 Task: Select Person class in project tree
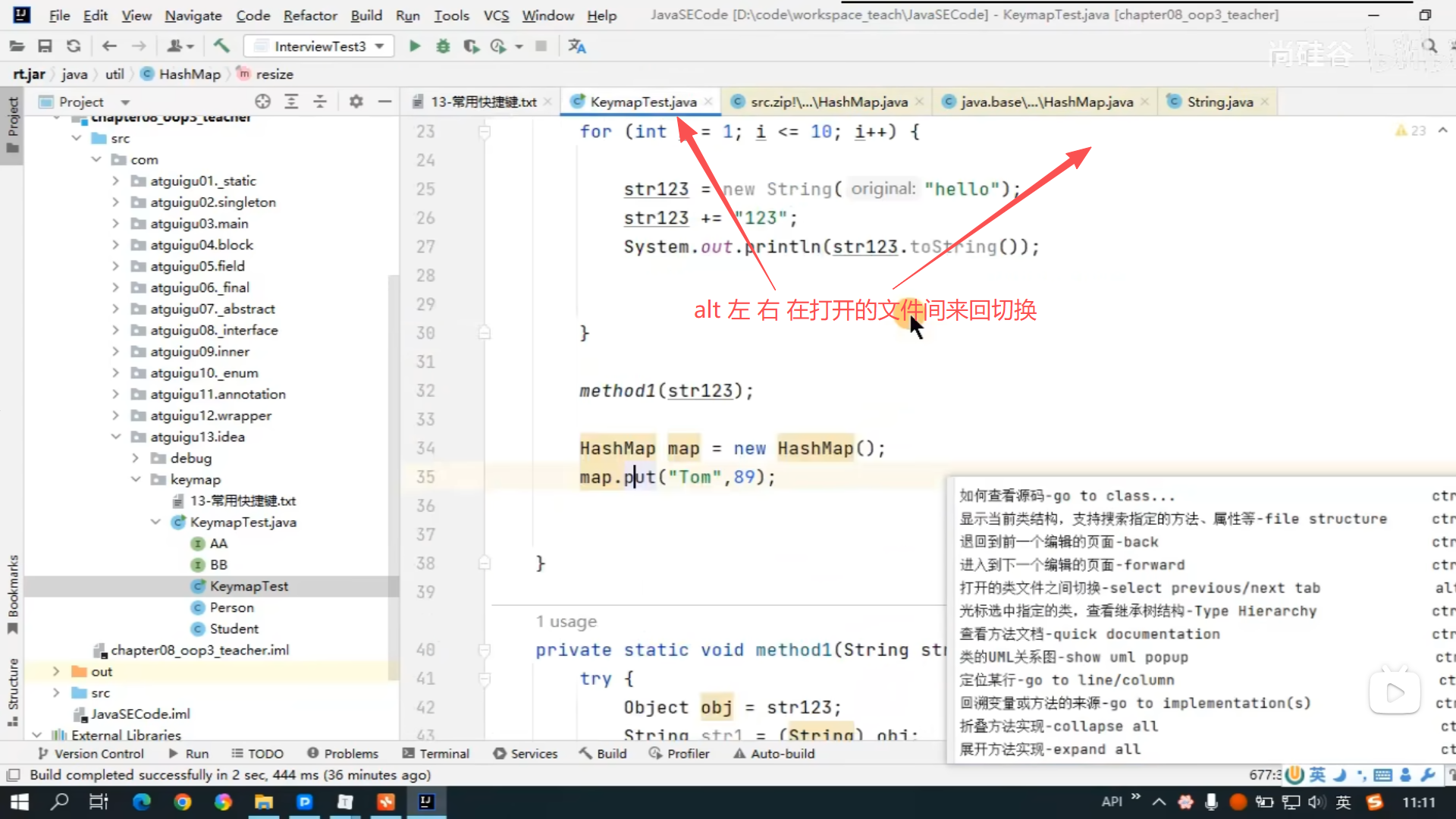(231, 607)
